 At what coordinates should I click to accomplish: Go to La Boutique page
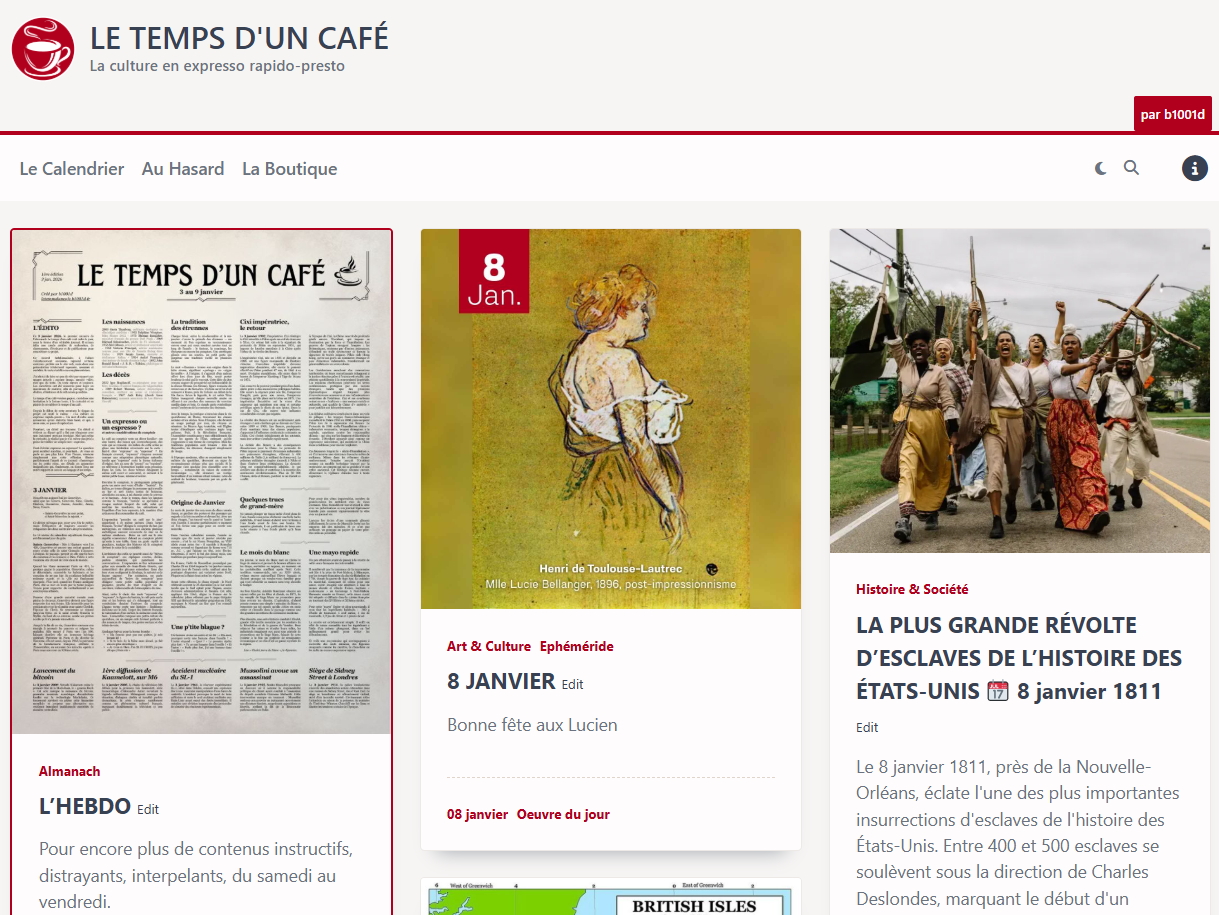pyautogui.click(x=289, y=169)
